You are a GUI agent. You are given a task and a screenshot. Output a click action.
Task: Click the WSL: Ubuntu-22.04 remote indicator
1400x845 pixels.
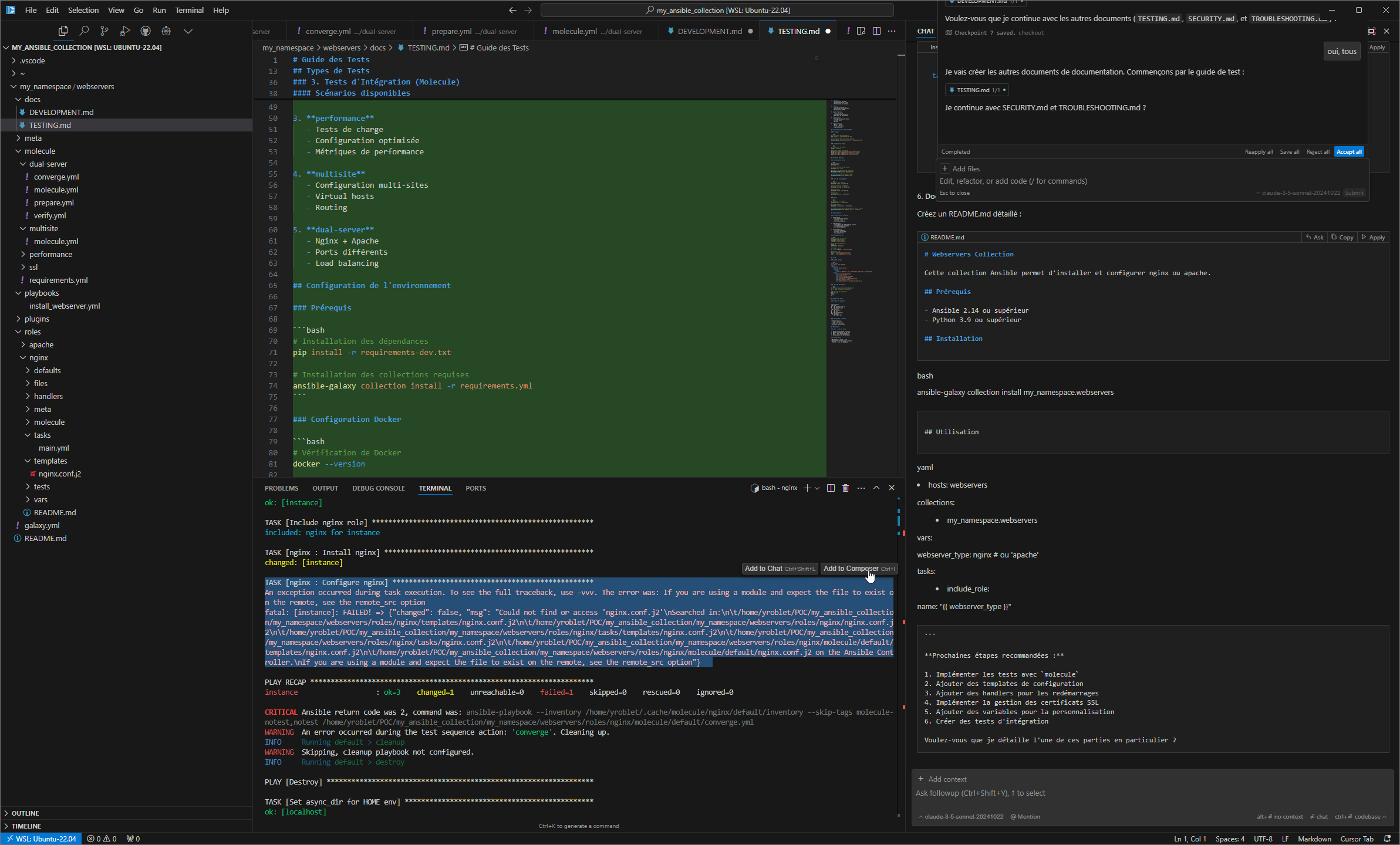pos(41,839)
